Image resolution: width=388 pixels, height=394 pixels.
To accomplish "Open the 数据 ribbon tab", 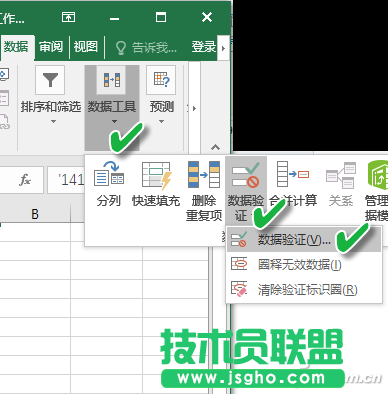I will [x=16, y=47].
